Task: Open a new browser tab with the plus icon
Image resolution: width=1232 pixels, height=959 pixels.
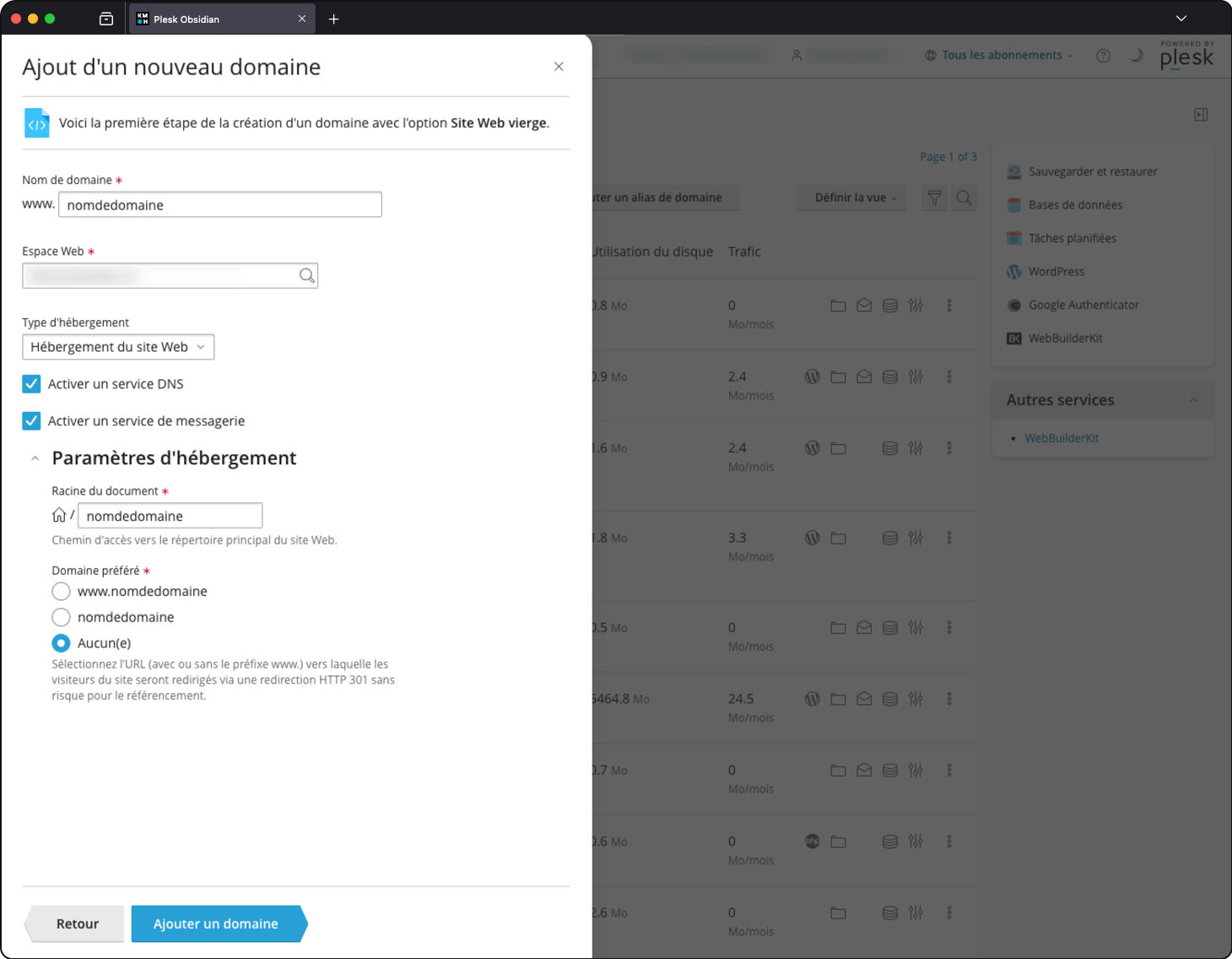Action: click(334, 19)
